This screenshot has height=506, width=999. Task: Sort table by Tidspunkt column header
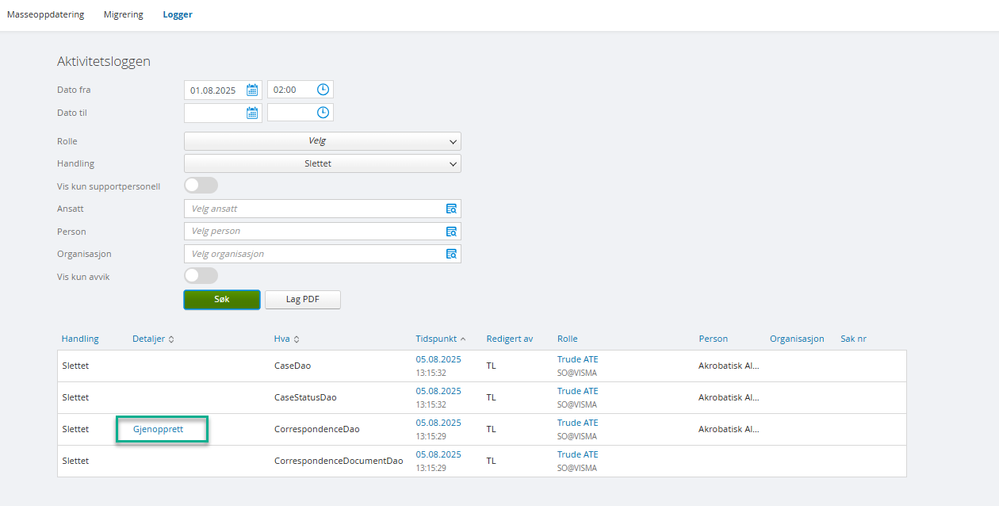coord(436,339)
